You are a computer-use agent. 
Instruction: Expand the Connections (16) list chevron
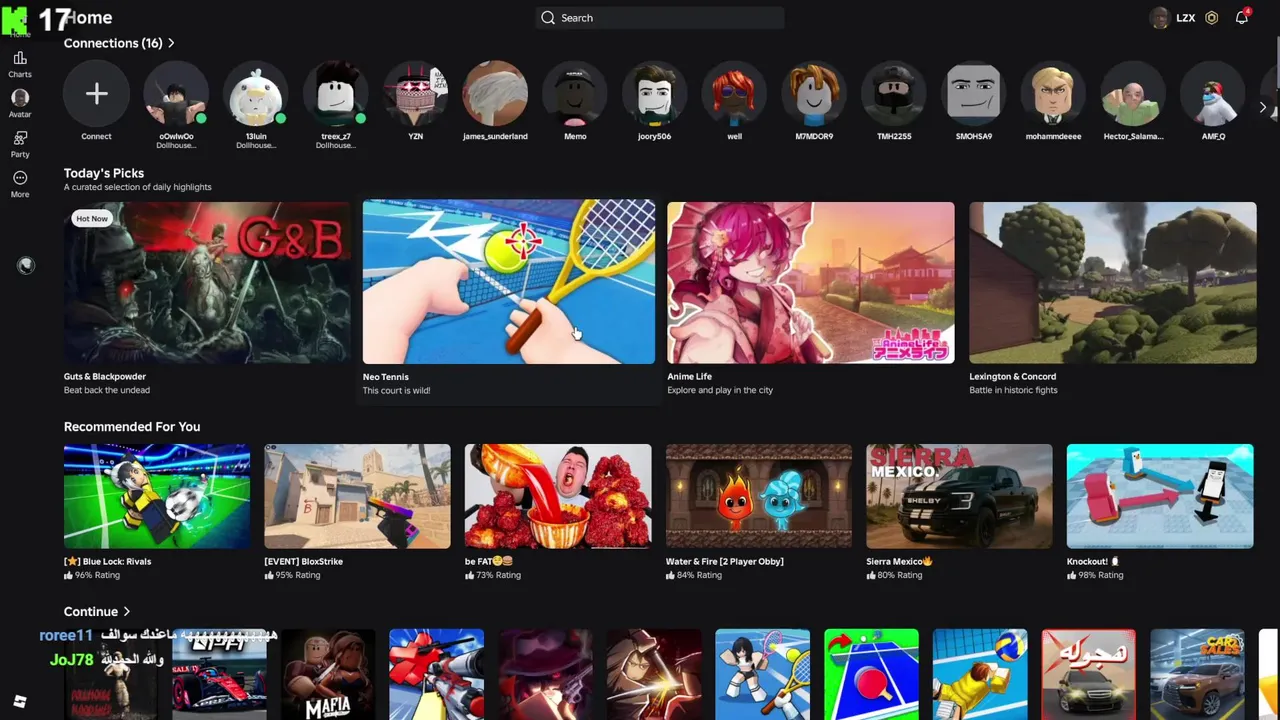pos(171,43)
